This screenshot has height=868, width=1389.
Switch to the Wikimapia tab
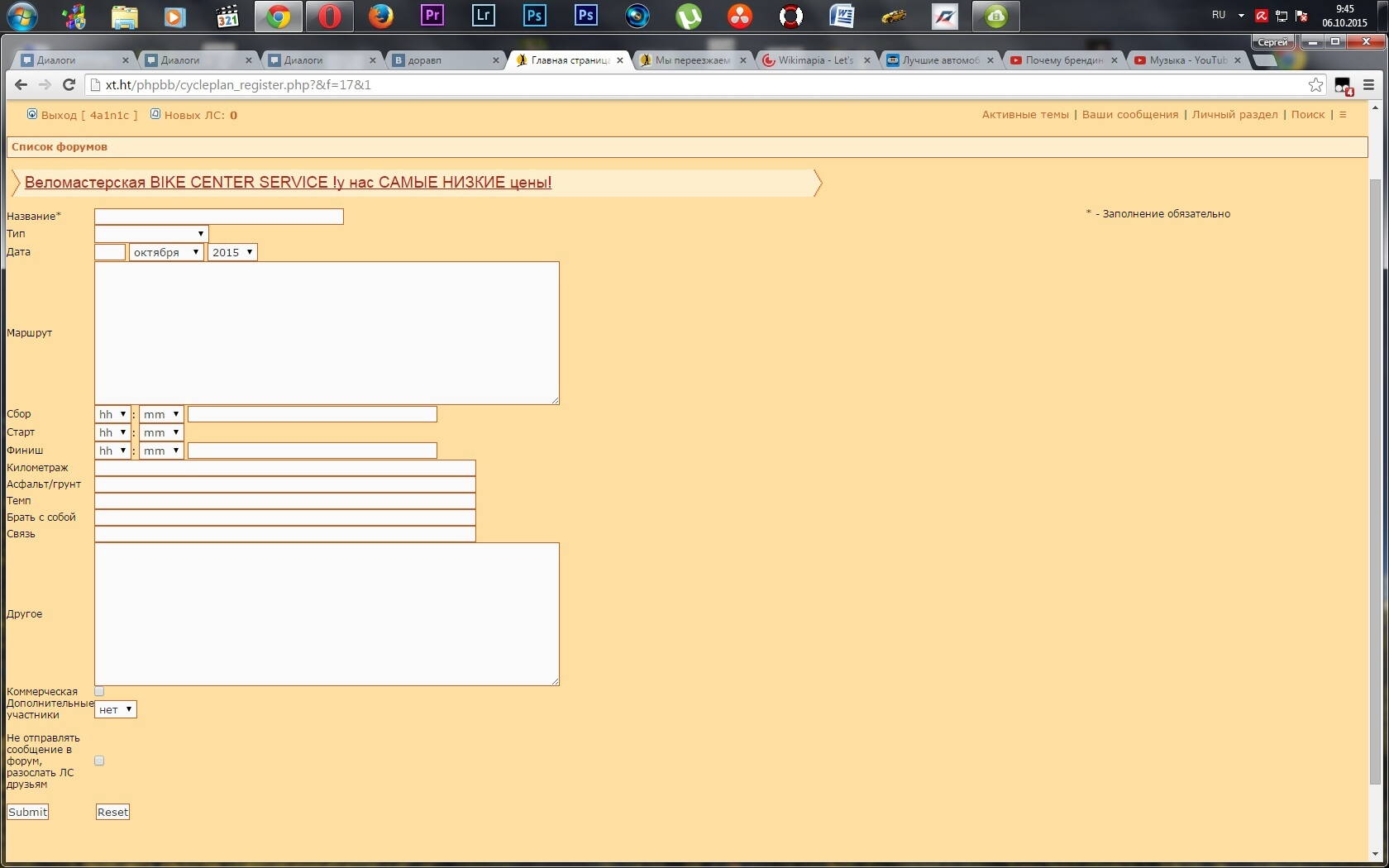tap(814, 60)
